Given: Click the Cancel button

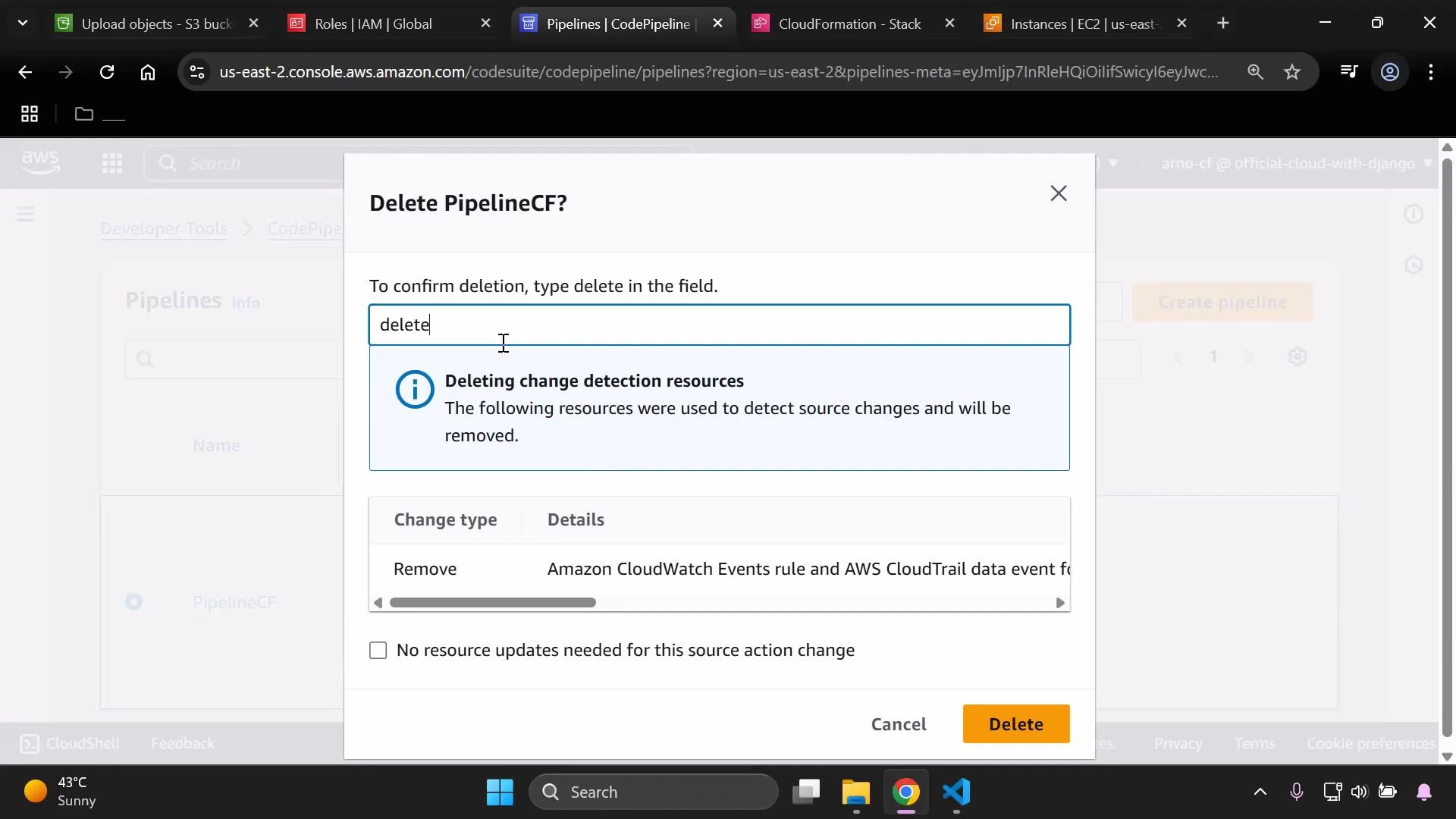Looking at the screenshot, I should [x=899, y=724].
